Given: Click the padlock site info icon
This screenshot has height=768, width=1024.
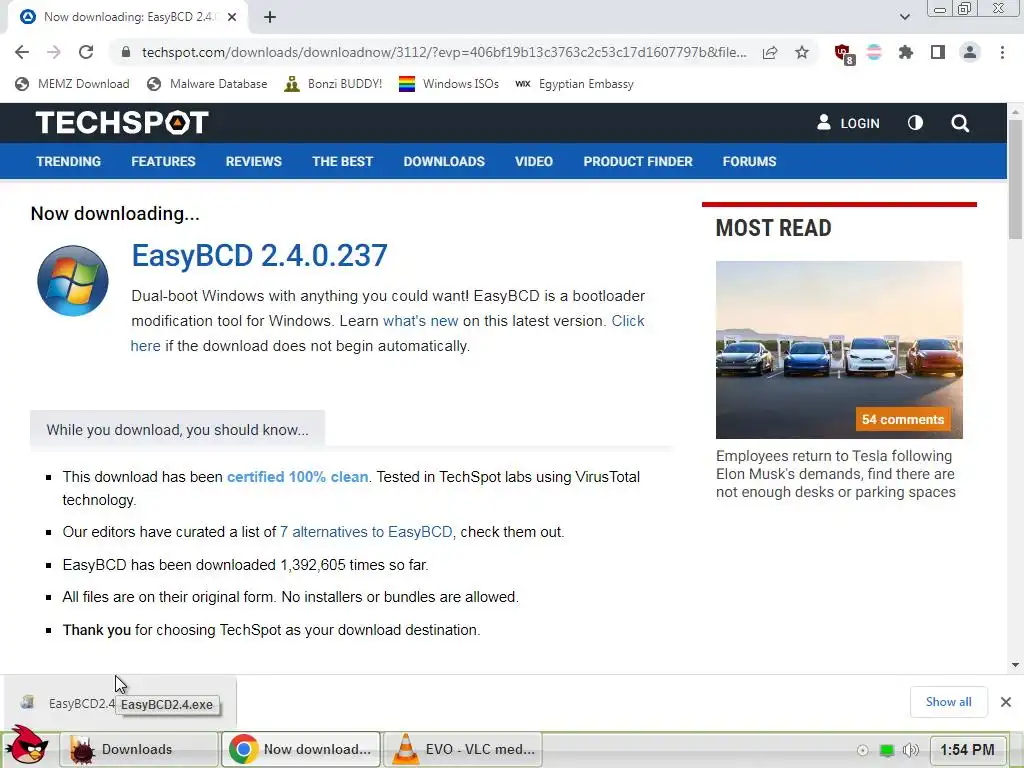Looking at the screenshot, I should point(126,52).
